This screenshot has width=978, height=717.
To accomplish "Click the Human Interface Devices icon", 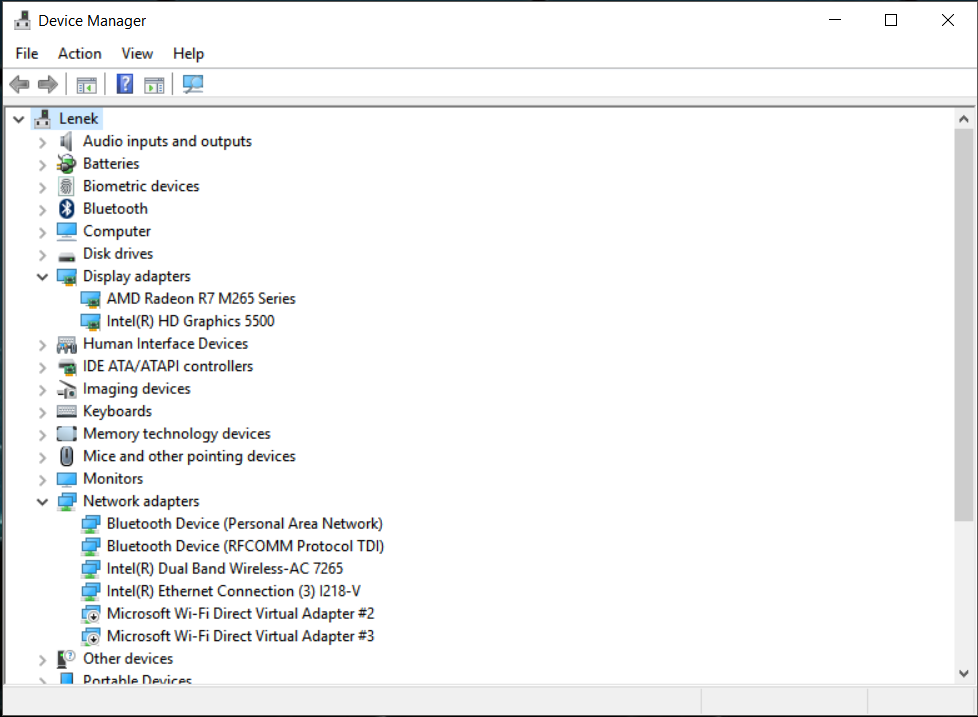I will click(x=67, y=344).
